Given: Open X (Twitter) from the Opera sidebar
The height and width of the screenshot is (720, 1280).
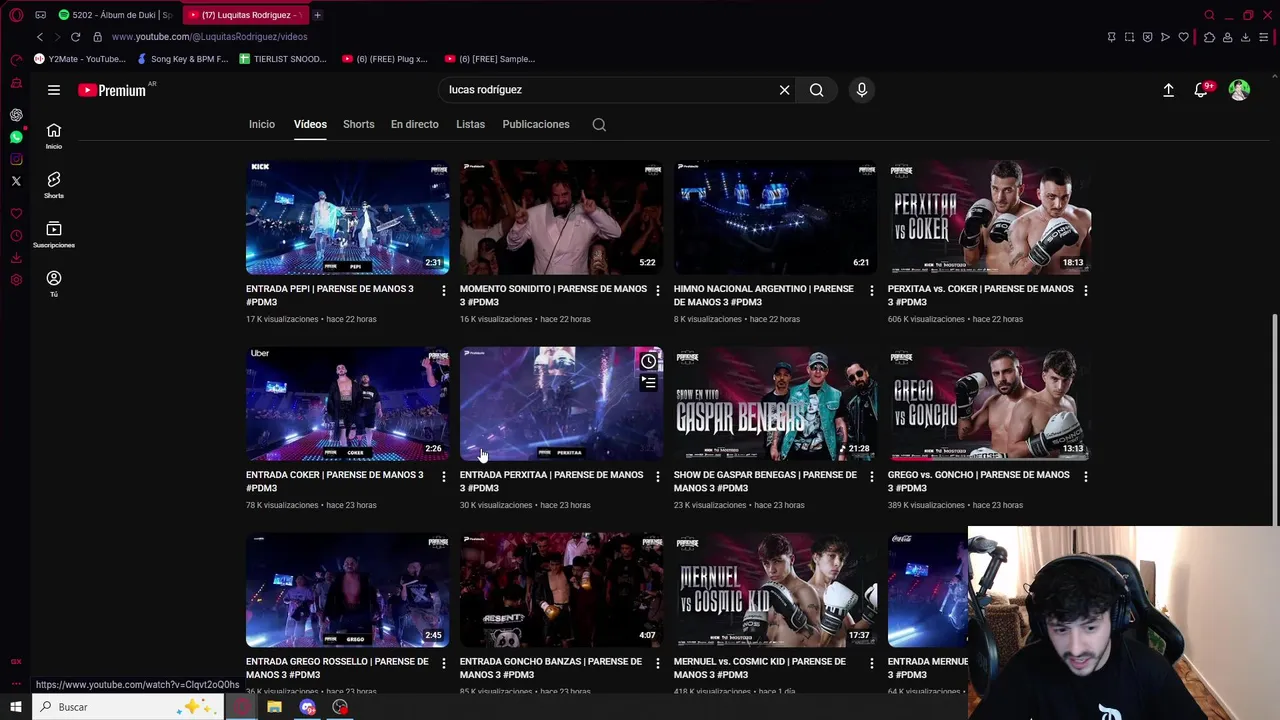Looking at the screenshot, I should tap(16, 181).
